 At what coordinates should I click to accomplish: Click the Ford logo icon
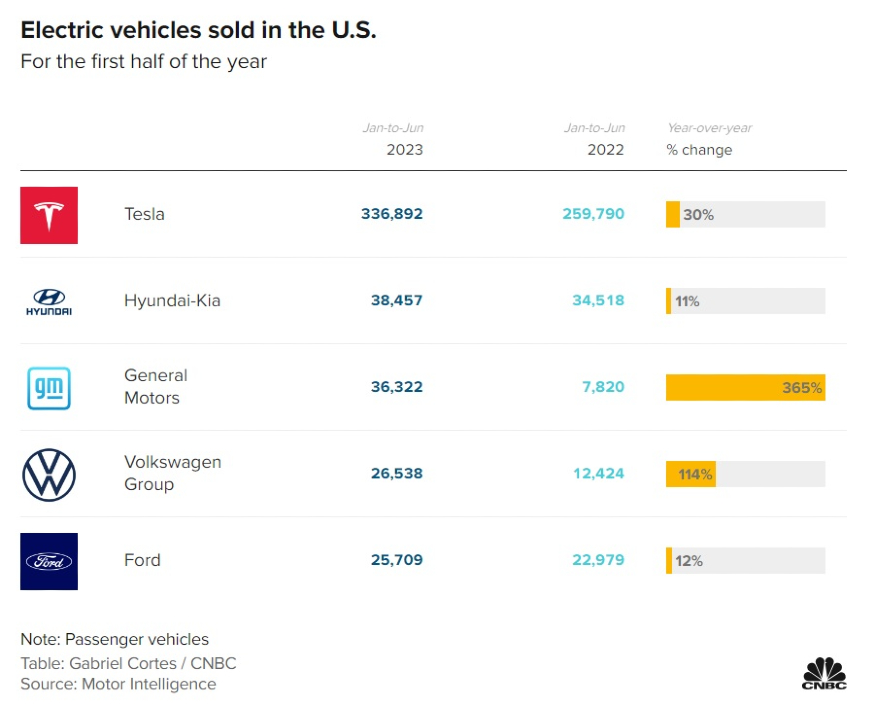pyautogui.click(x=48, y=561)
